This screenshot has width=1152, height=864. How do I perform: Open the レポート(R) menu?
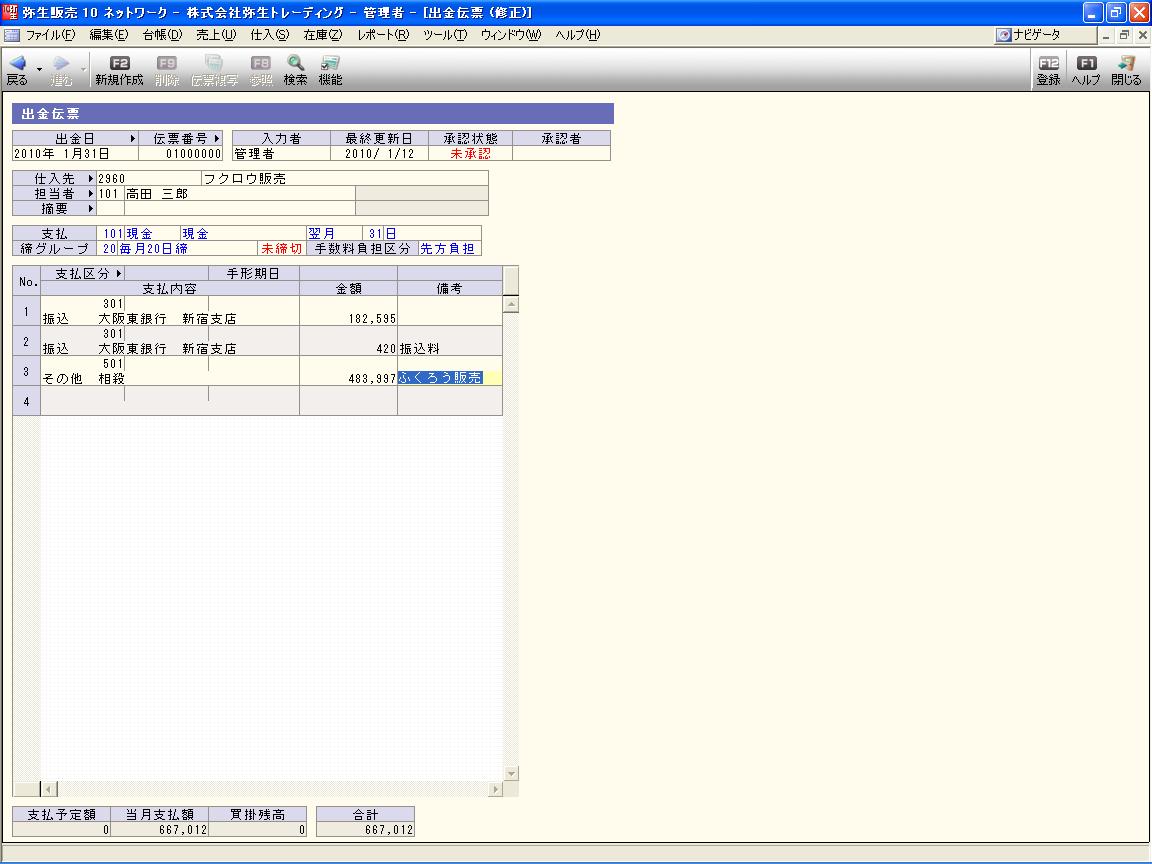coord(384,35)
